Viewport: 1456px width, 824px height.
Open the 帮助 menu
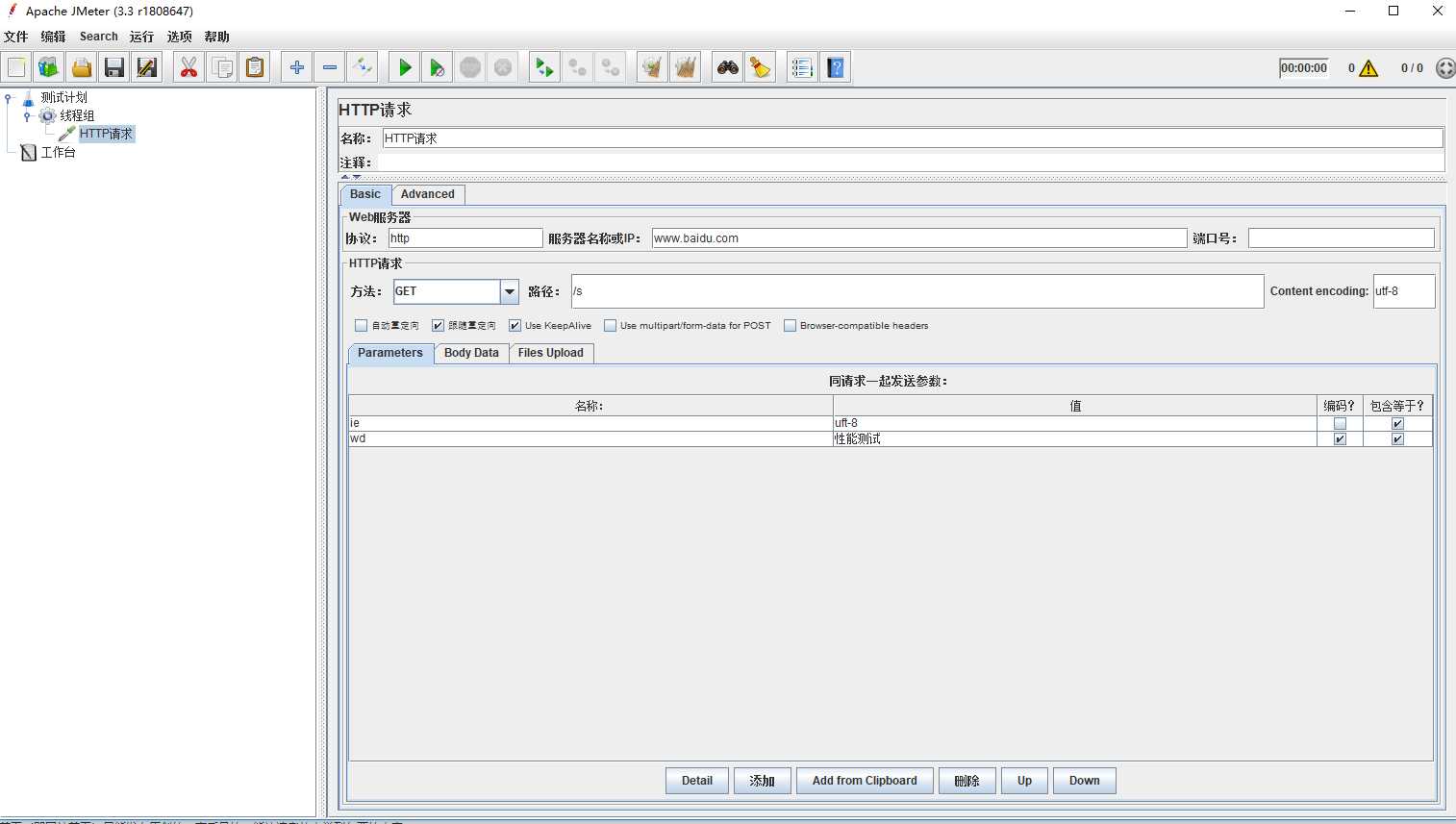tap(217, 37)
